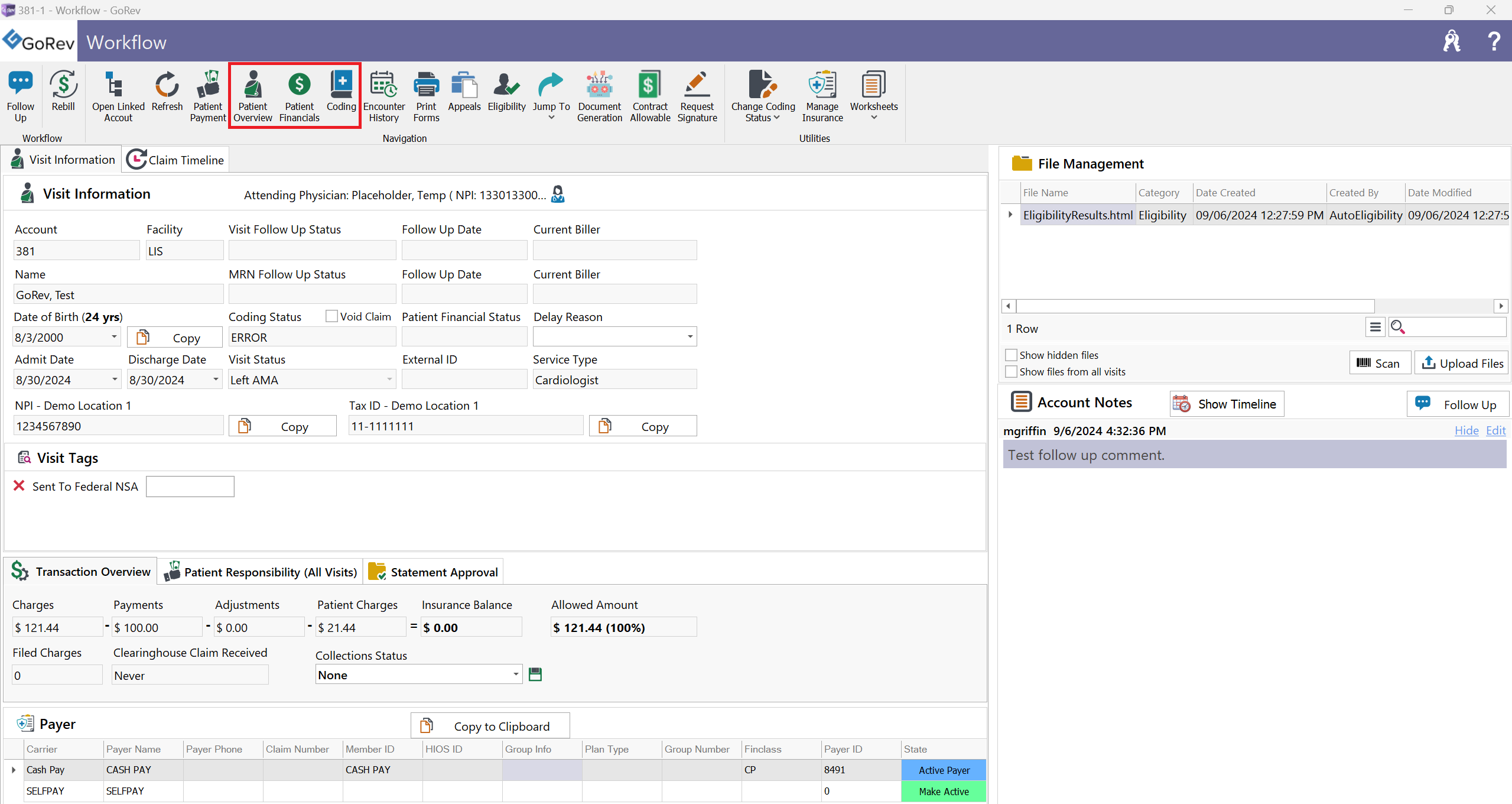
Task: Open the Statement Approval tab
Action: click(x=433, y=572)
